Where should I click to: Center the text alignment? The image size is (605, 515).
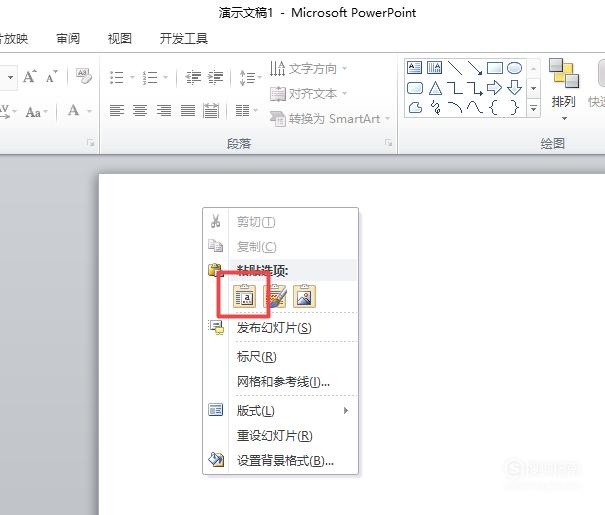(x=140, y=111)
